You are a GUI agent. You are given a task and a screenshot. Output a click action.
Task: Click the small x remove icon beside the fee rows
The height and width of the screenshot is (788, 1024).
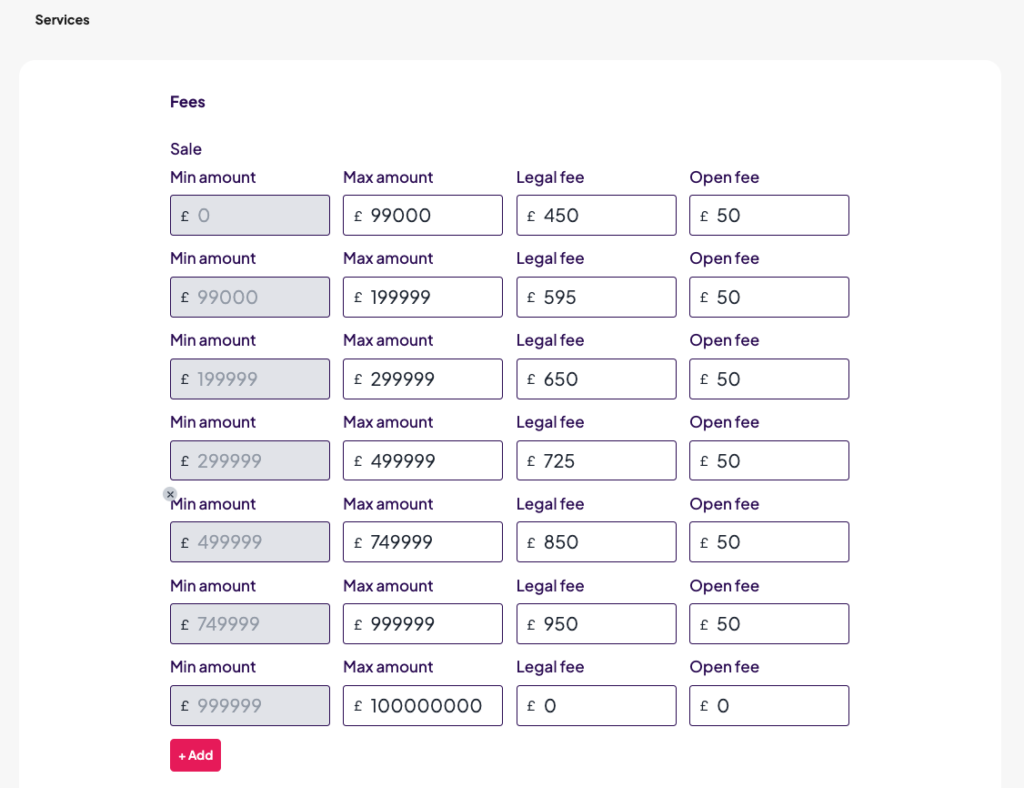point(170,494)
